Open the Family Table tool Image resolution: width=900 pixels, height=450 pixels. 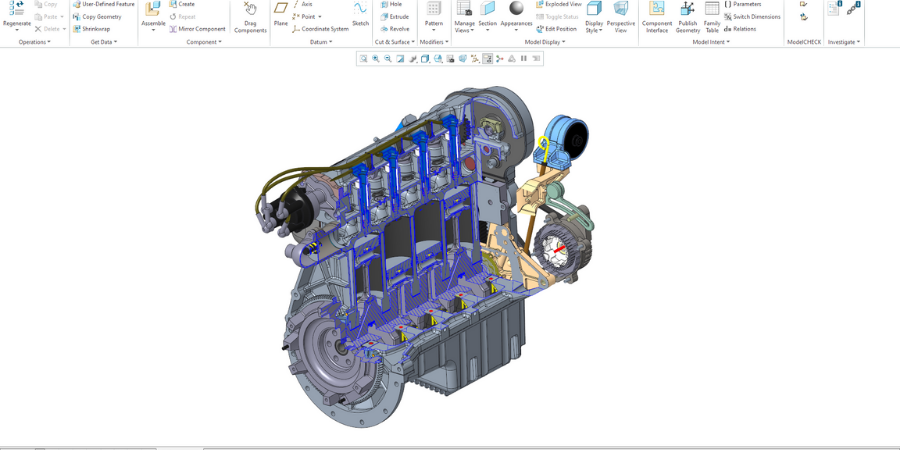712,10
